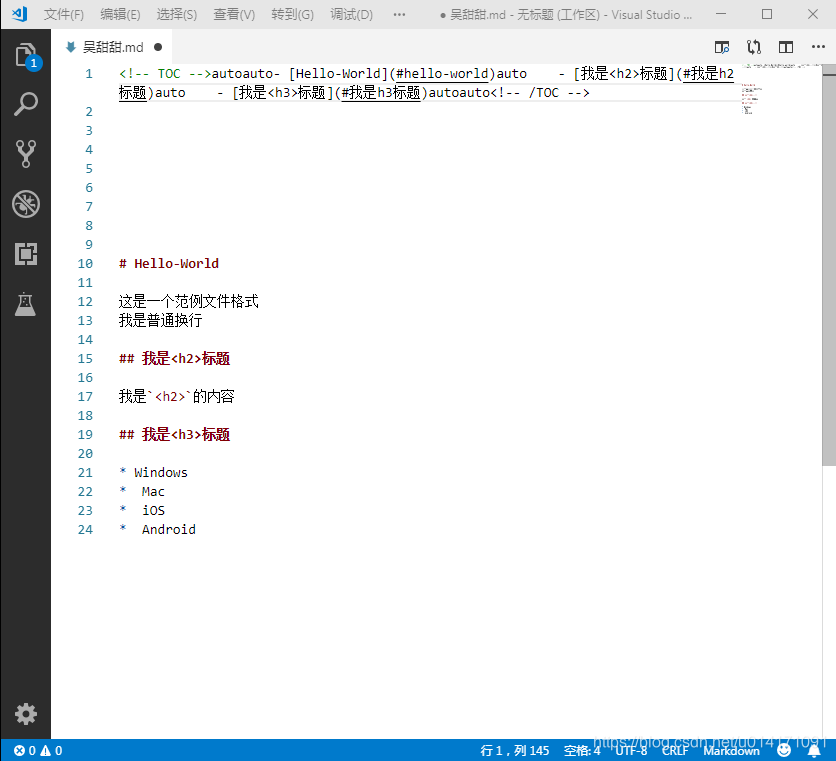
Task: Open the Search view in activity bar
Action: (x=26, y=104)
